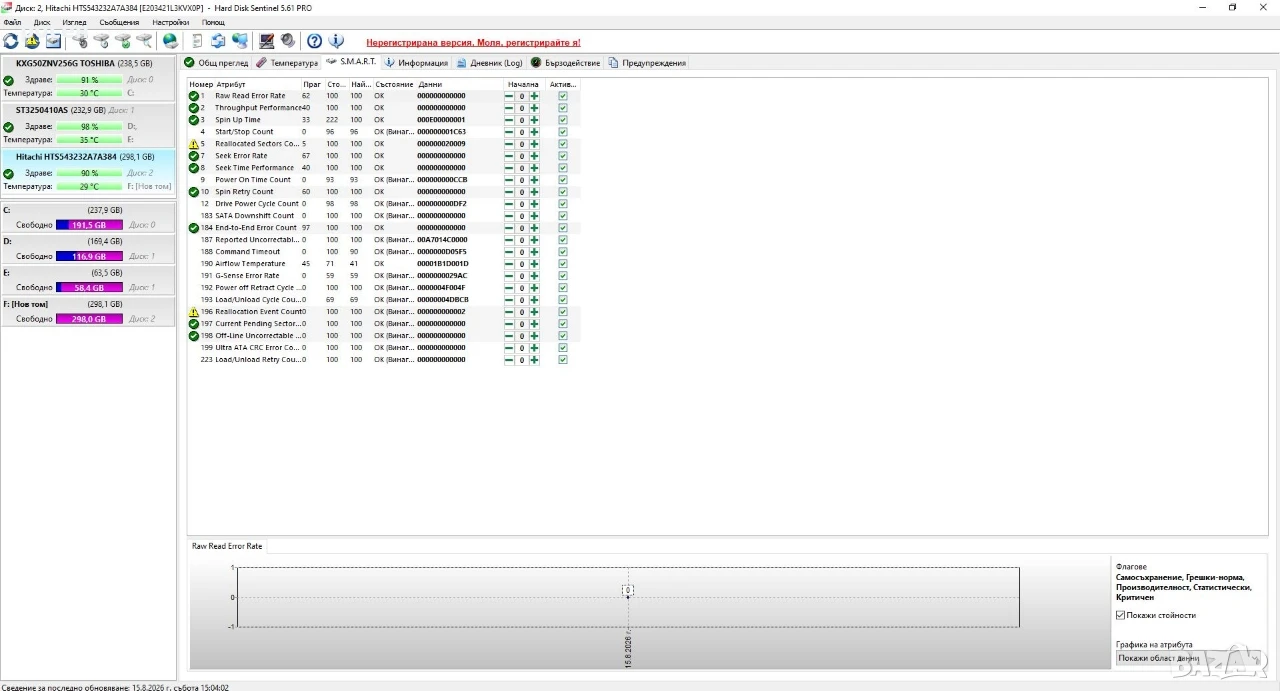Click green health icon of TOSHIBA disk
The width and height of the screenshot is (1280, 691).
point(8,80)
